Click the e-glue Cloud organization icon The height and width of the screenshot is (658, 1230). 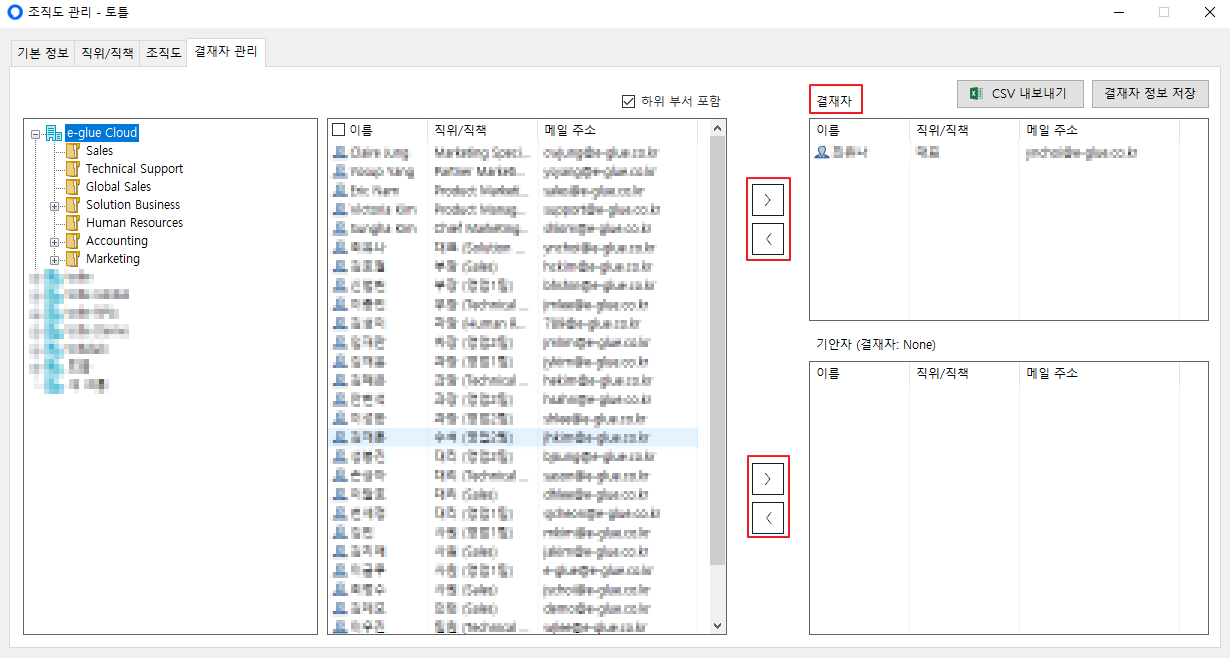54,133
